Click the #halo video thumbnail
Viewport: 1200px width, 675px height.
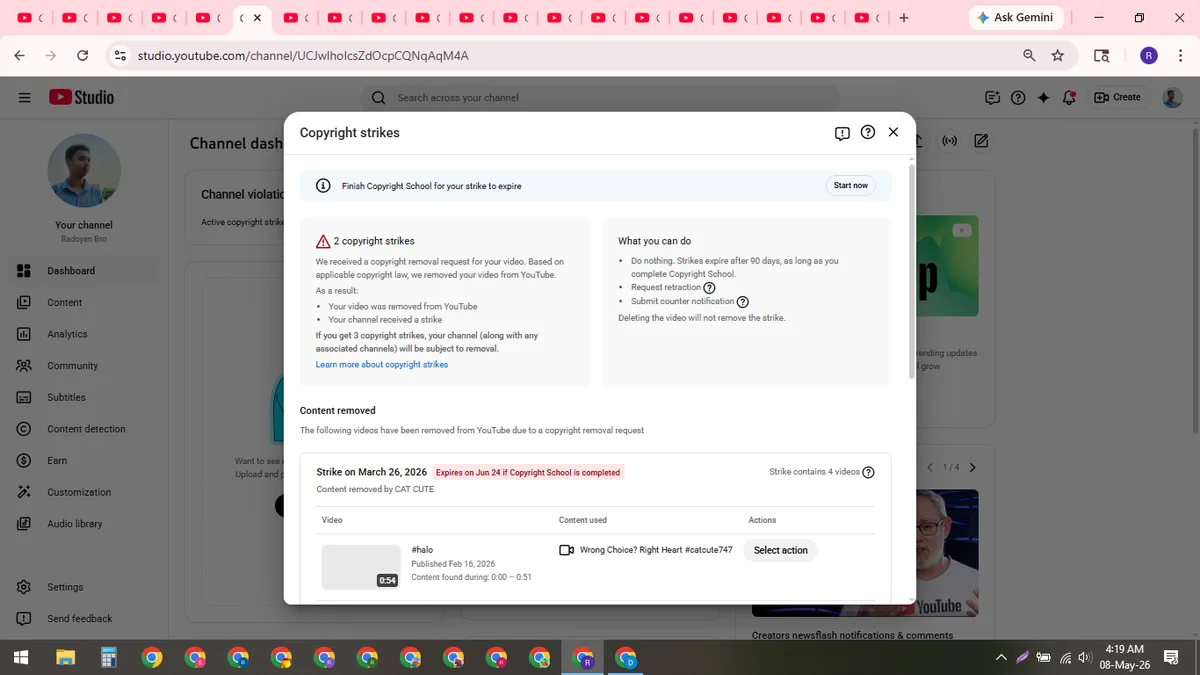point(361,567)
